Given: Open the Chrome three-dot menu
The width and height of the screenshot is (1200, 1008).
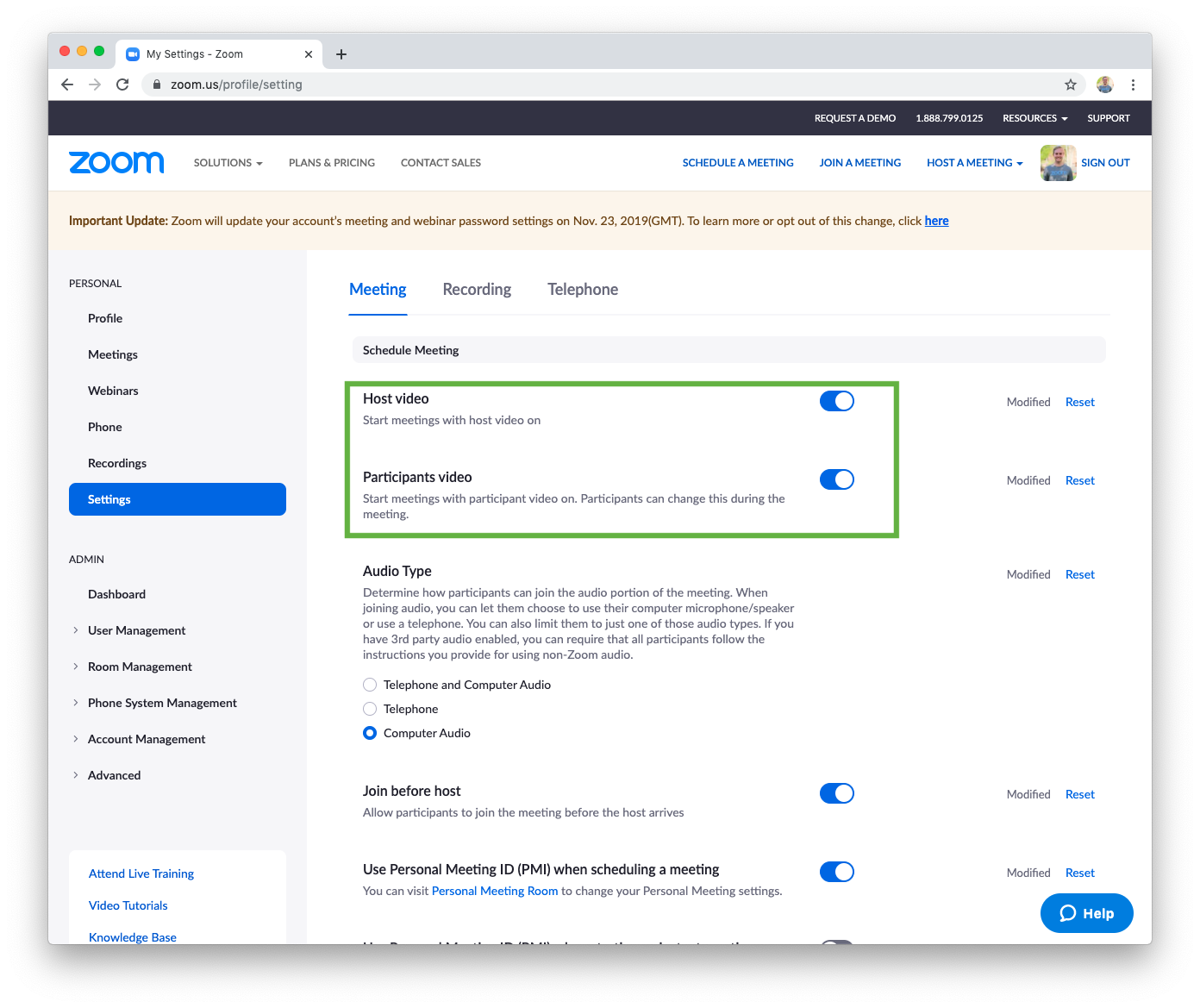Looking at the screenshot, I should point(1133,85).
